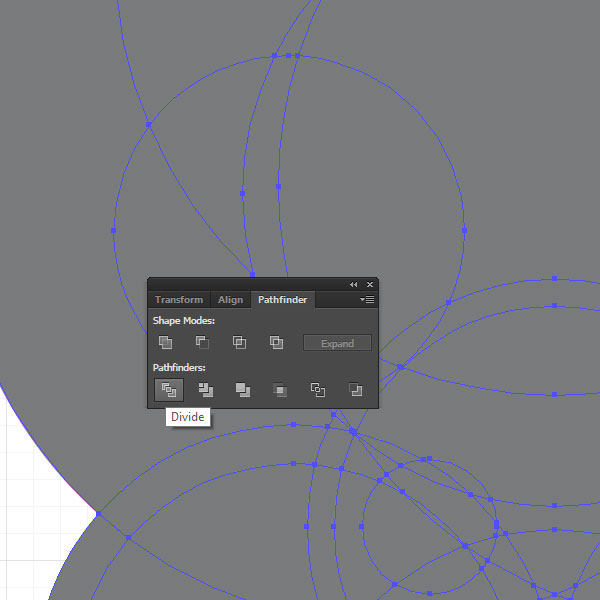Image resolution: width=600 pixels, height=600 pixels.
Task: Click the Expand button
Action: point(338,343)
